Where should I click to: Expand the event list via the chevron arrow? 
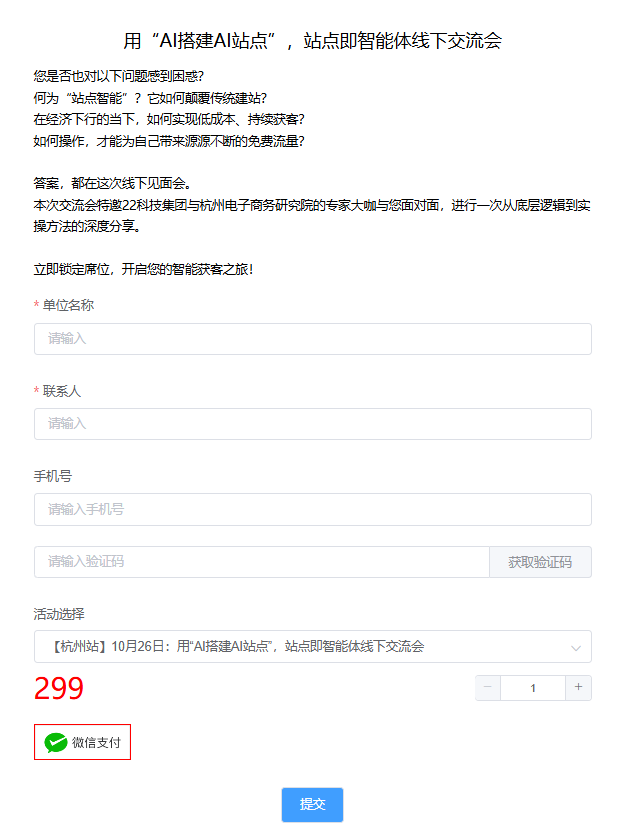point(576,648)
